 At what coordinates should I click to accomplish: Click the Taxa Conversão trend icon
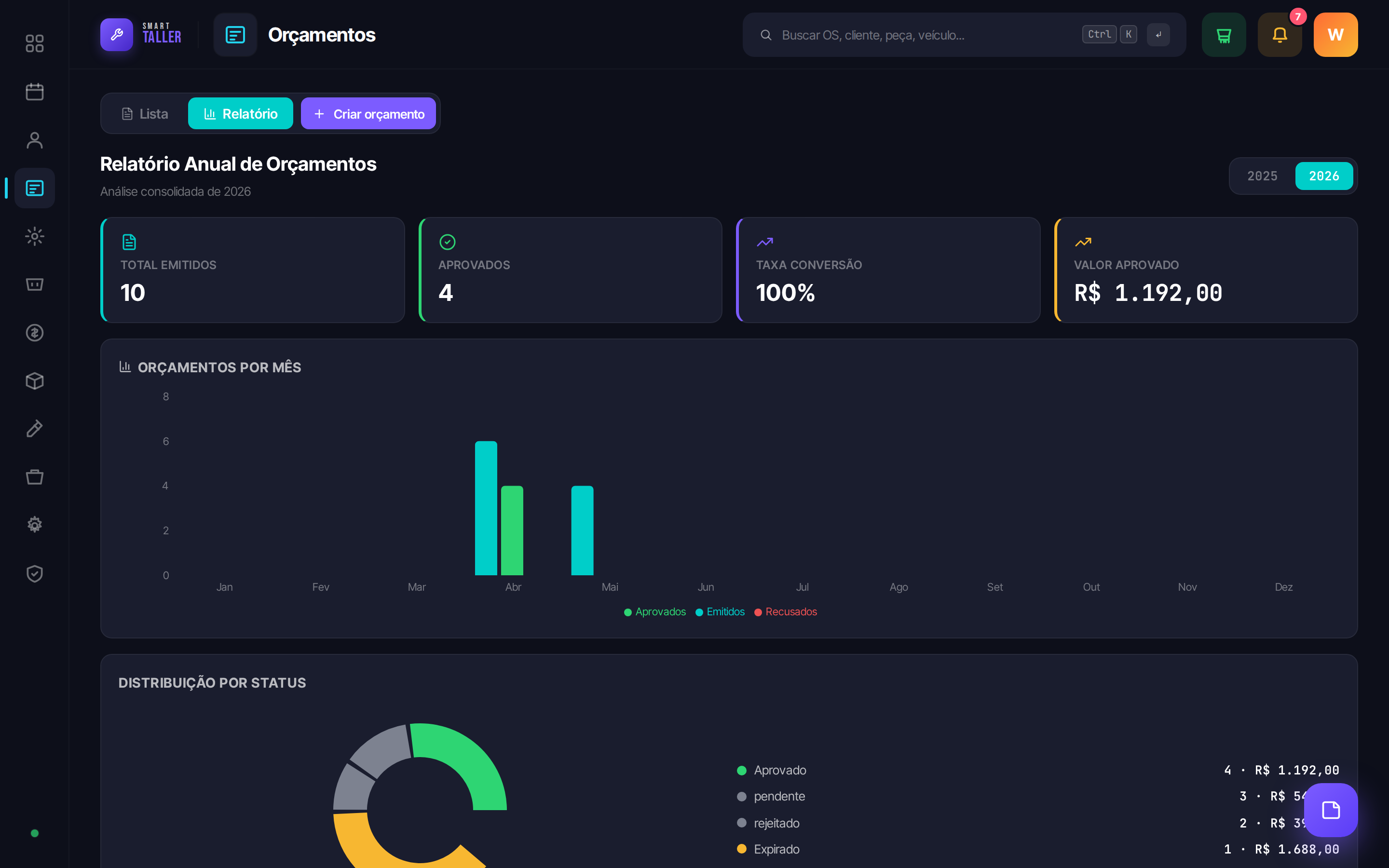click(x=764, y=242)
